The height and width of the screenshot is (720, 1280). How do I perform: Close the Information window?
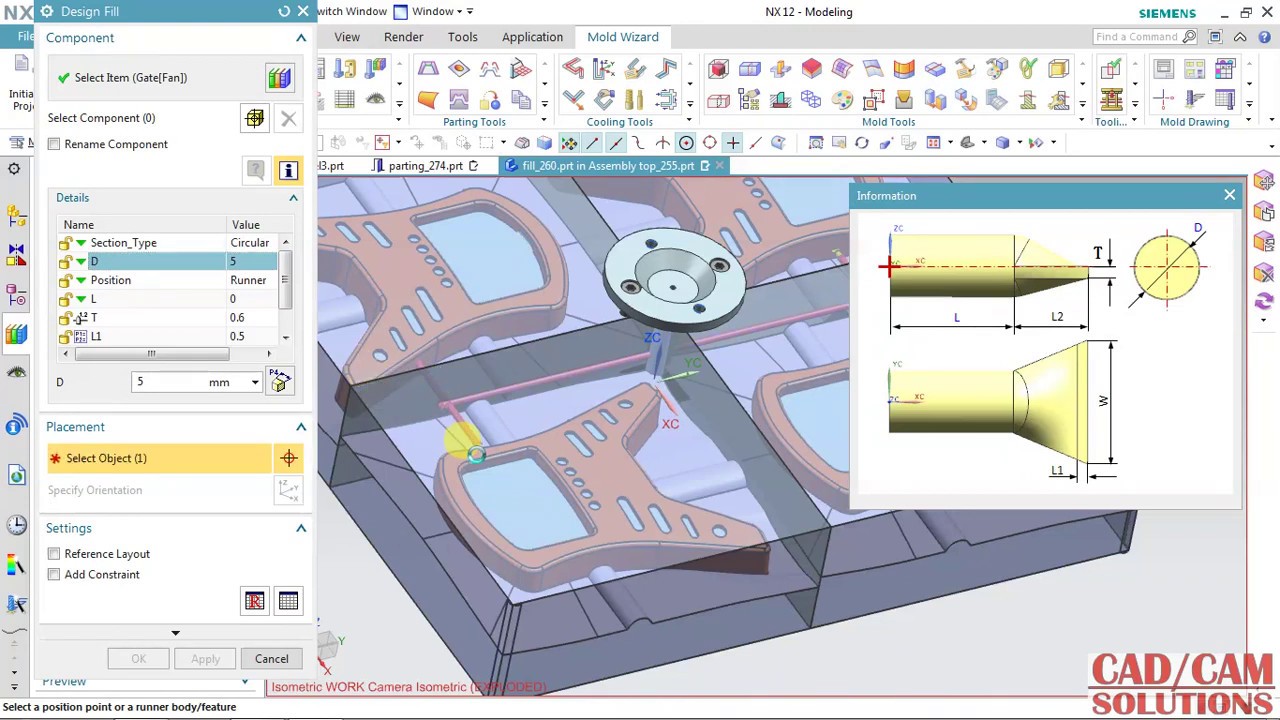[x=1229, y=195]
